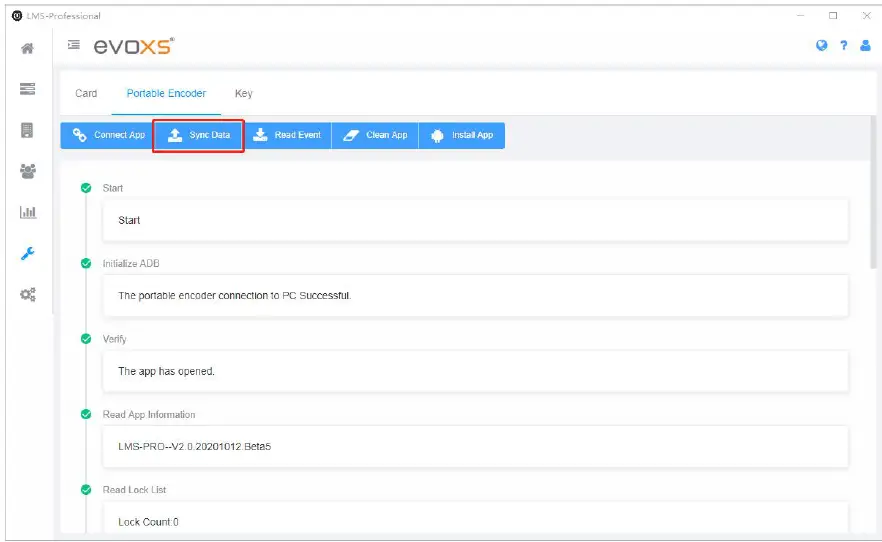Open the building sidebar icon

[x=27, y=130]
